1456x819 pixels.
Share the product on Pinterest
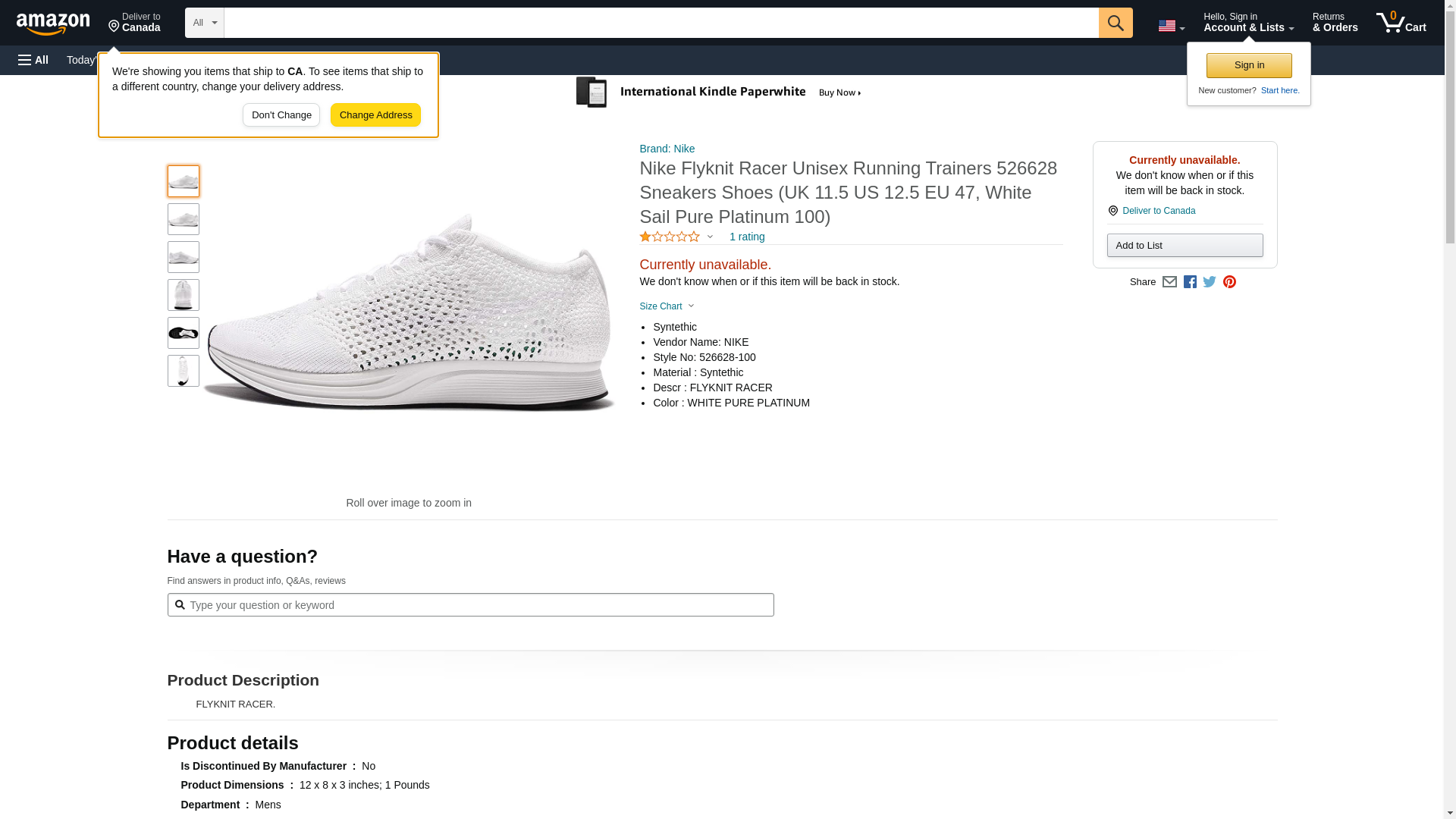tap(1229, 282)
